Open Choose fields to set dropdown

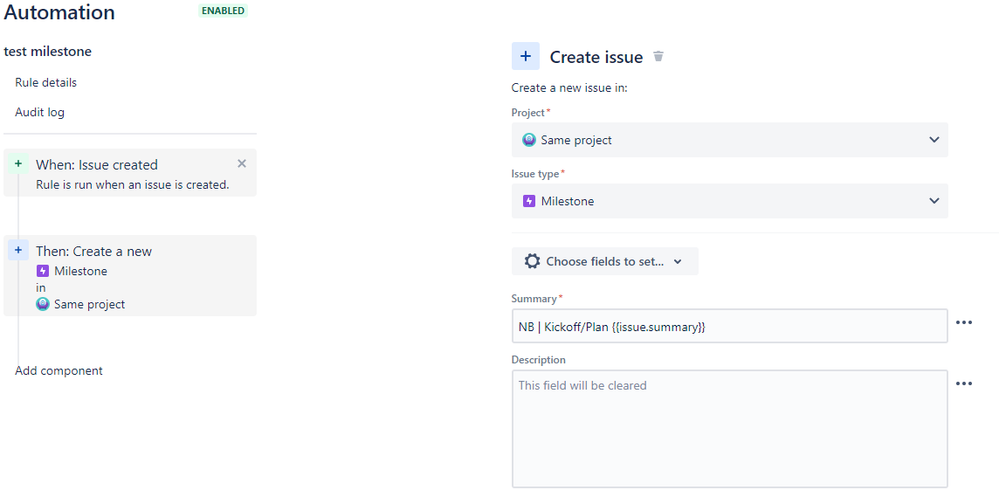[x=605, y=262]
